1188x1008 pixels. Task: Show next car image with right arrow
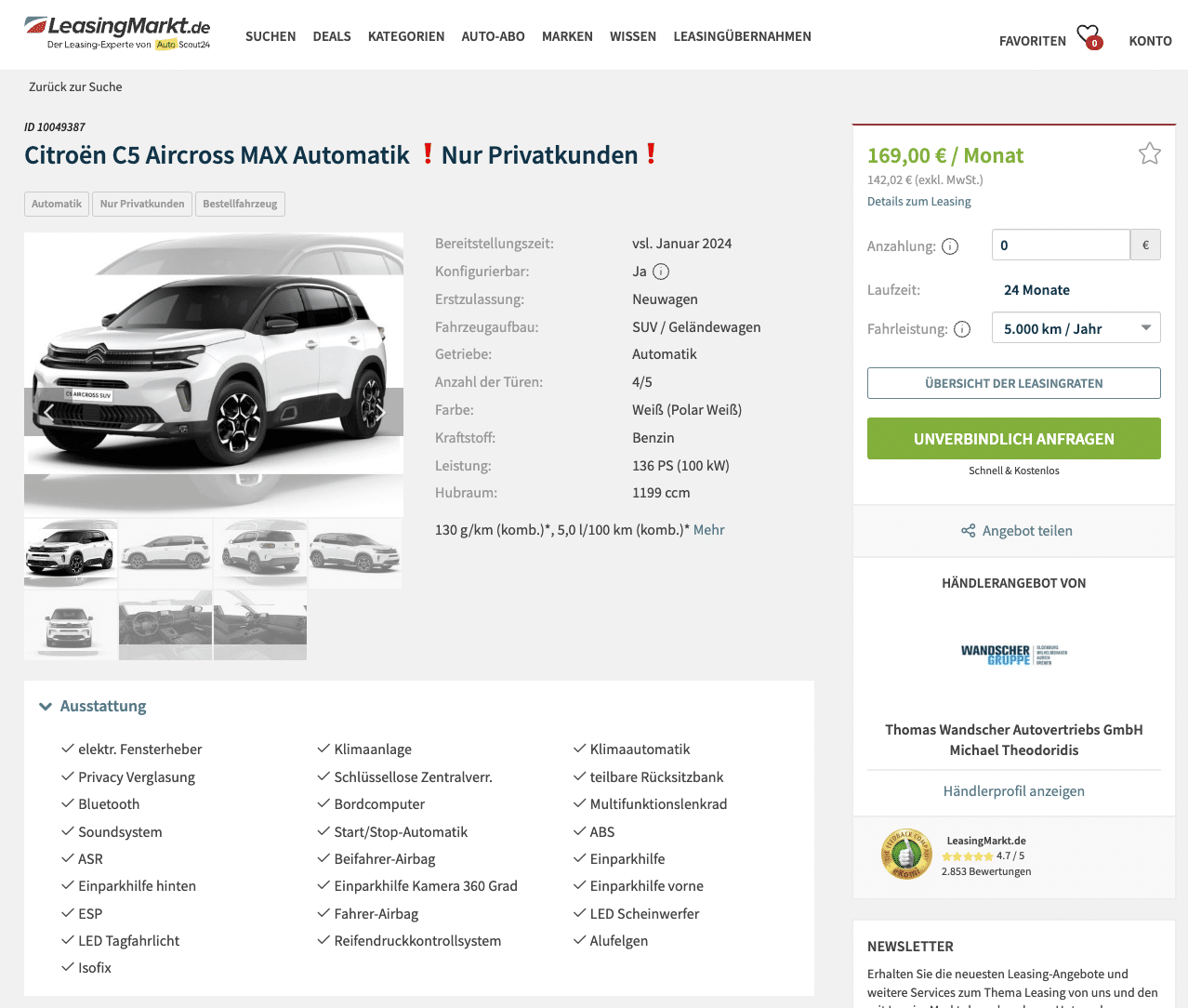point(379,412)
